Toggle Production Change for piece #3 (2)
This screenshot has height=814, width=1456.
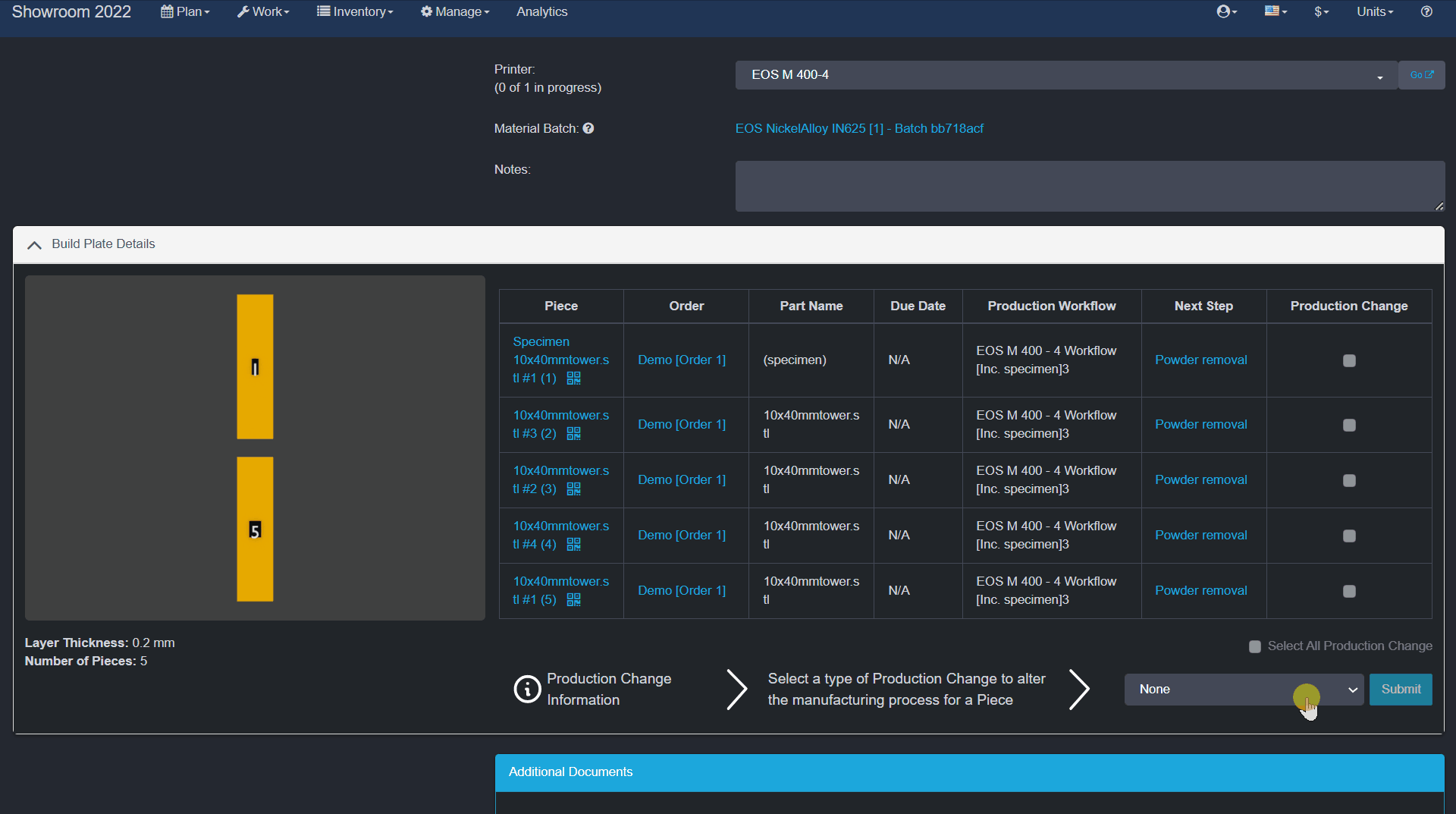click(1349, 425)
